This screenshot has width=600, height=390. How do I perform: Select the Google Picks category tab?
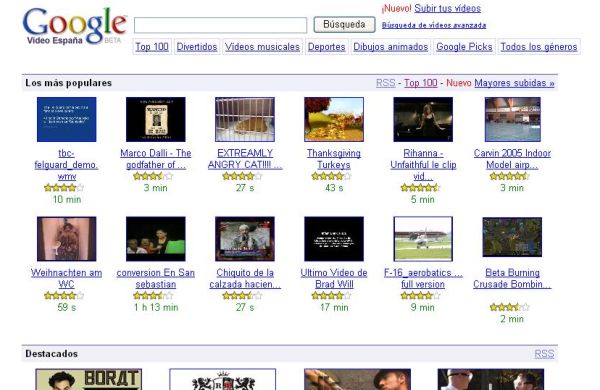point(464,47)
